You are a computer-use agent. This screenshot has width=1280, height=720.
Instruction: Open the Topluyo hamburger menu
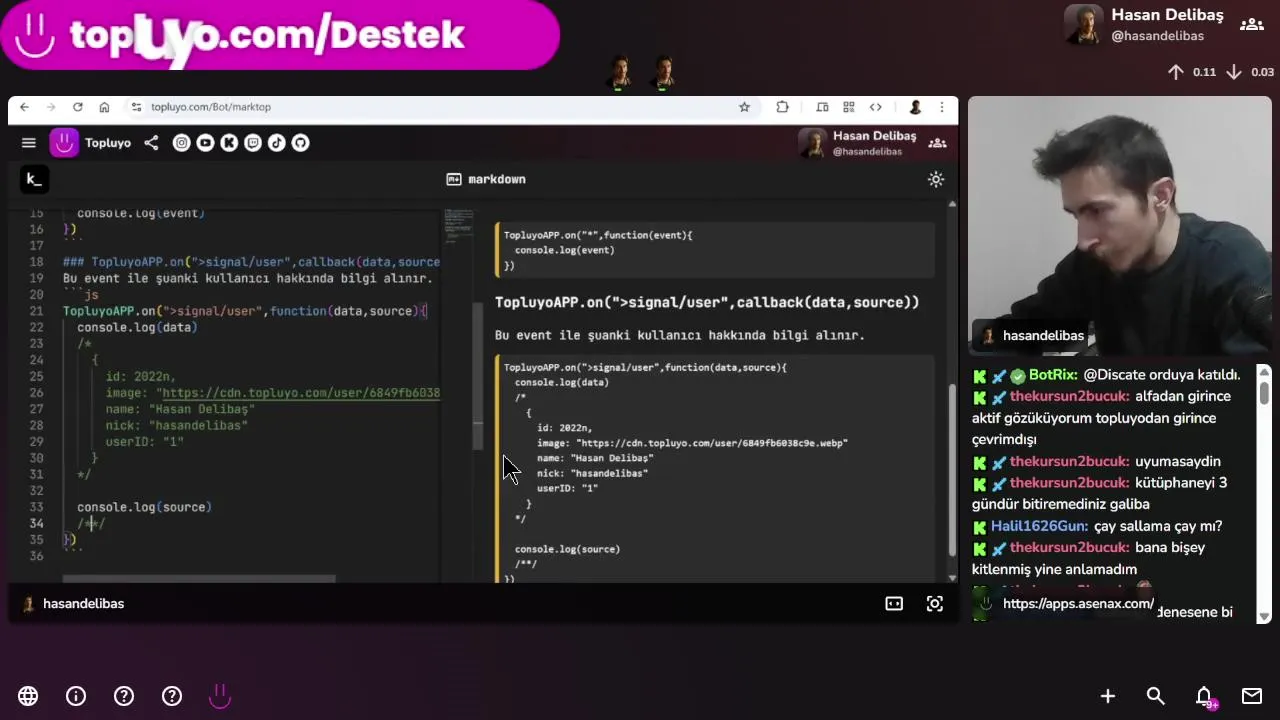(x=29, y=143)
